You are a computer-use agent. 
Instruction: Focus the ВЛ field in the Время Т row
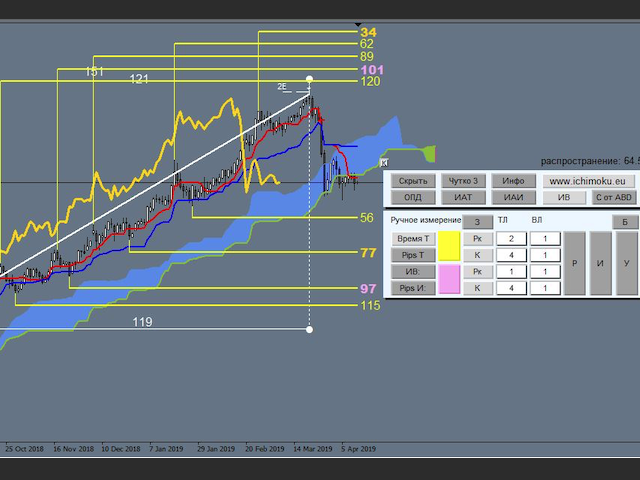click(545, 239)
